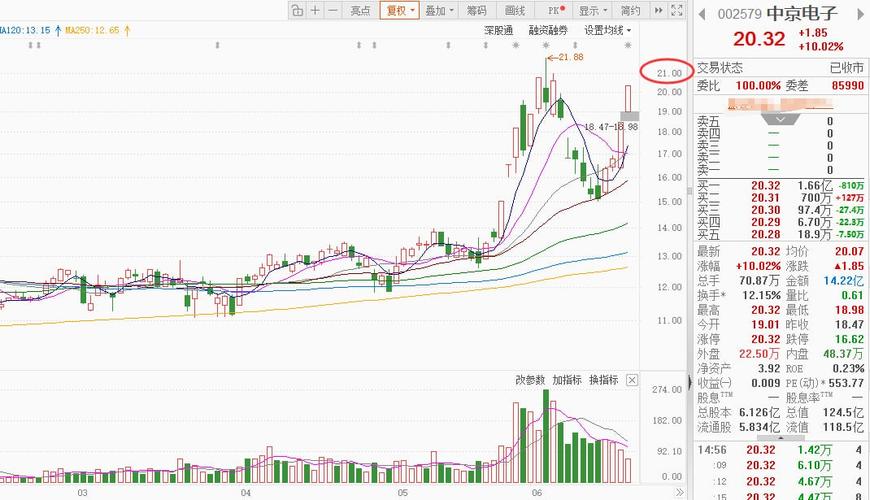Click the lock icon in chart toolbar

pos(297,10)
